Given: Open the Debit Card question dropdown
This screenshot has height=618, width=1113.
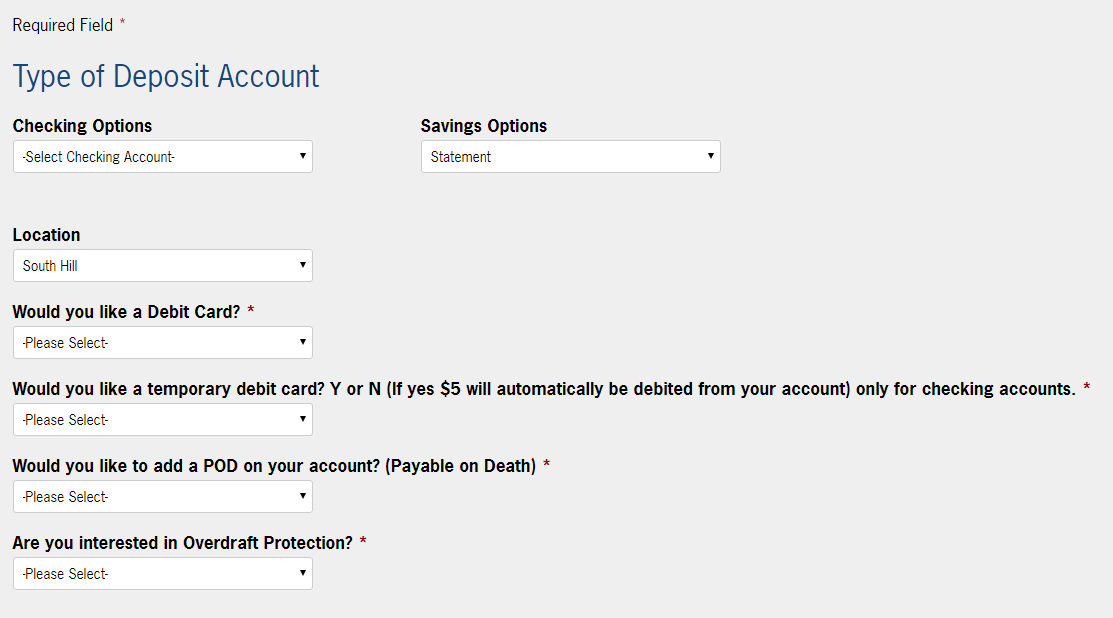Looking at the screenshot, I should [x=162, y=343].
